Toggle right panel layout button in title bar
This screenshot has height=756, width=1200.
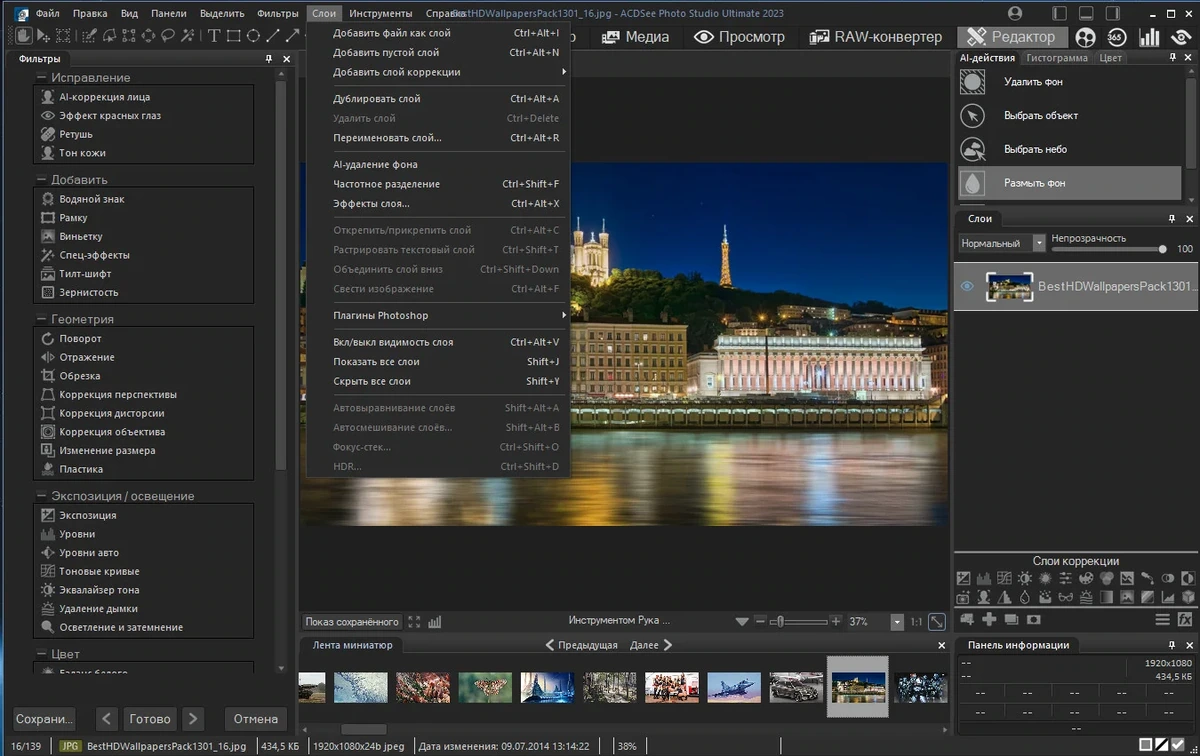(1113, 13)
